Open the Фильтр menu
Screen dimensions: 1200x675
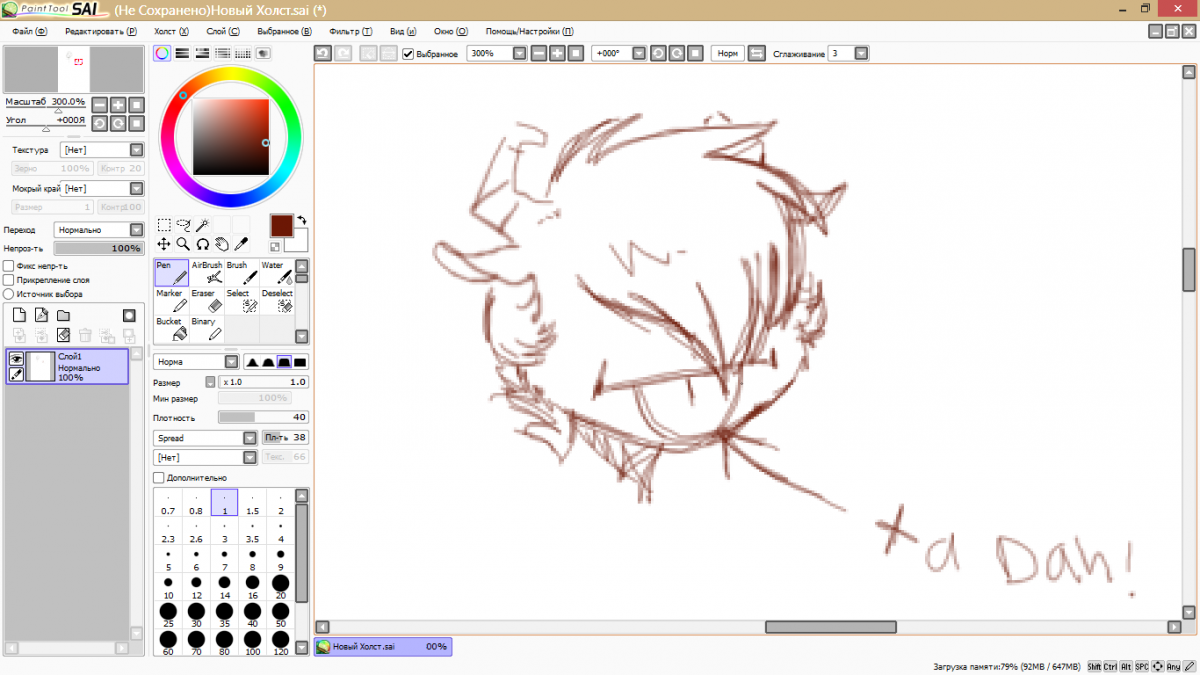click(x=350, y=31)
